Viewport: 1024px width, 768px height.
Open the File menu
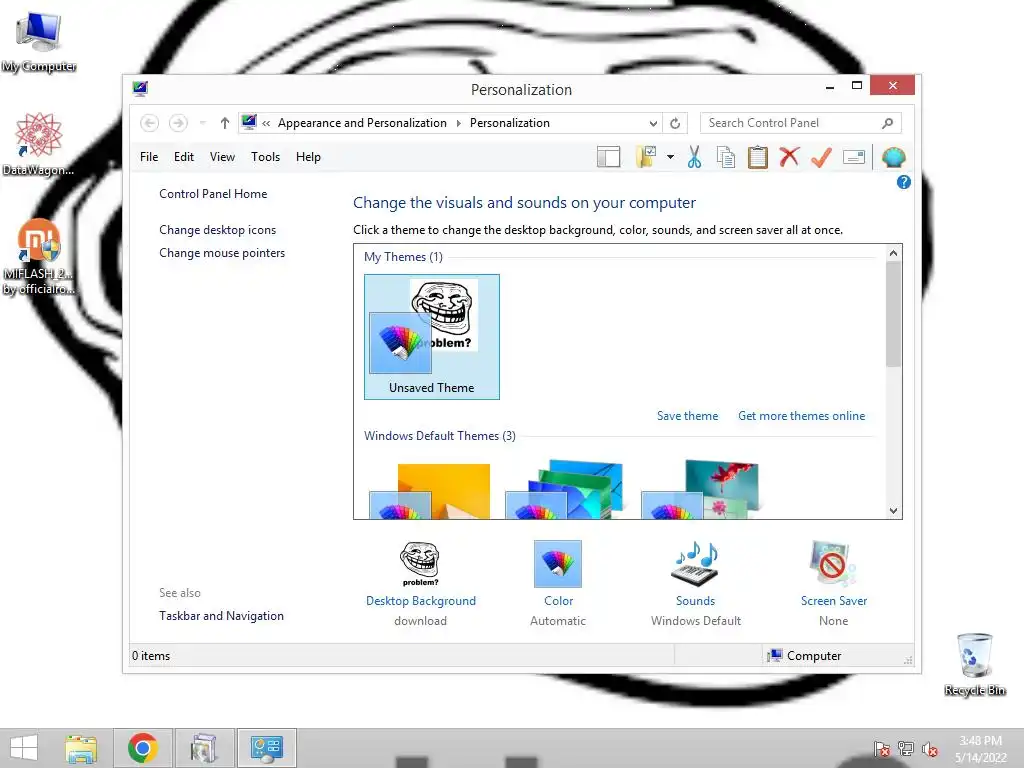point(149,157)
